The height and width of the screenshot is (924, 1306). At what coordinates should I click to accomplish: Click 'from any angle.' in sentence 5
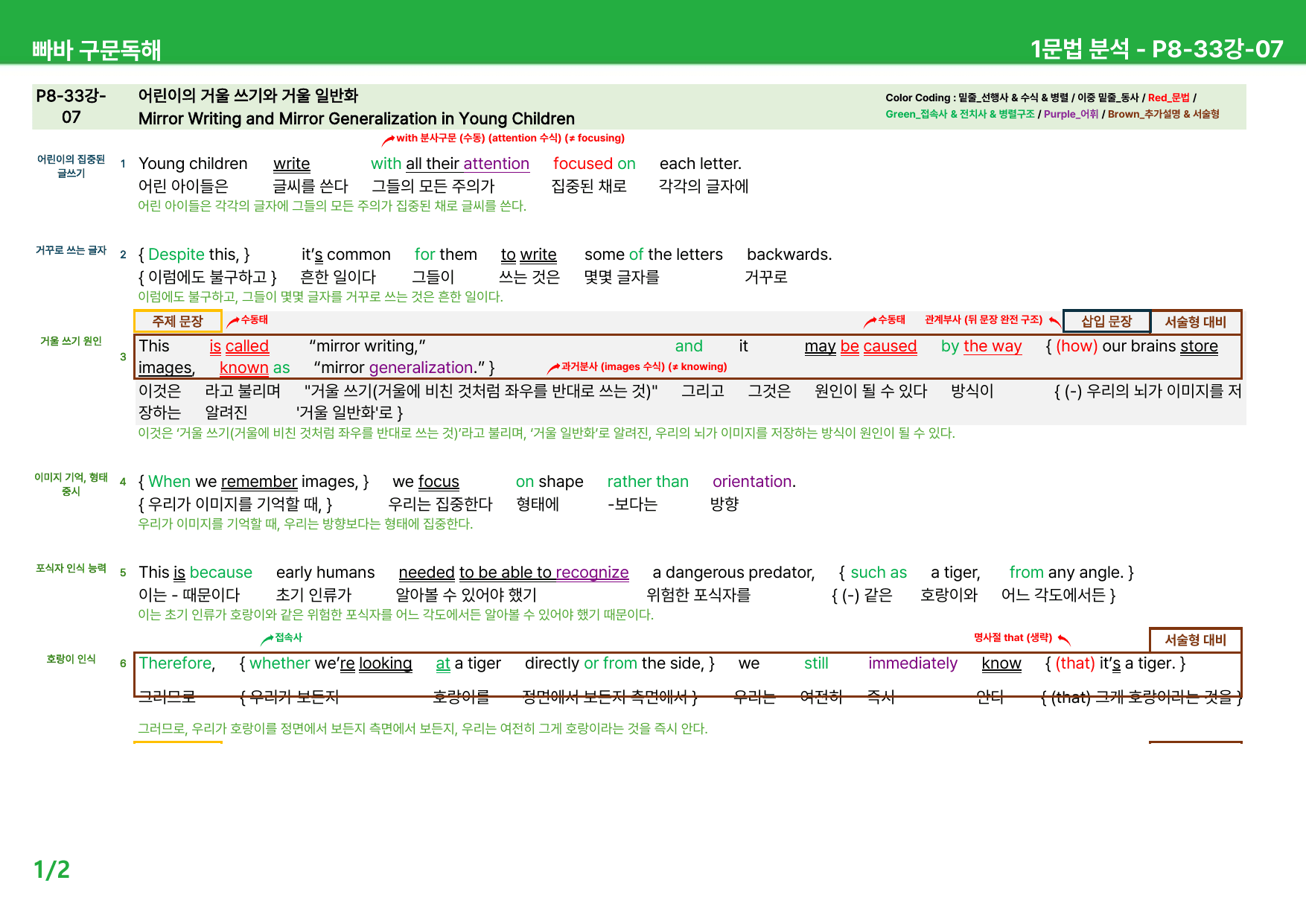1066,573
